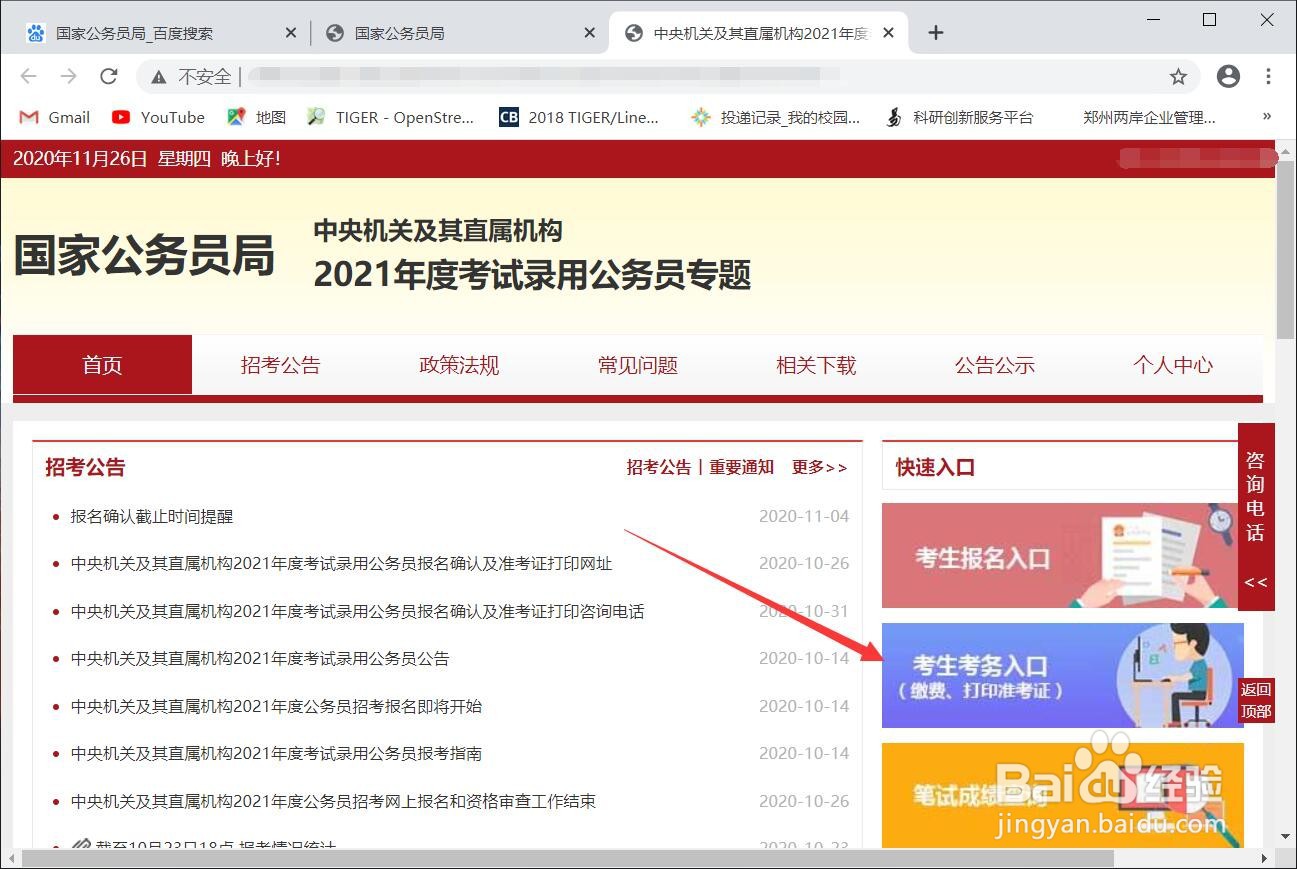This screenshot has height=869, width=1297.
Task: Collapse 咨询电话 side panel arrows
Action: (1256, 582)
